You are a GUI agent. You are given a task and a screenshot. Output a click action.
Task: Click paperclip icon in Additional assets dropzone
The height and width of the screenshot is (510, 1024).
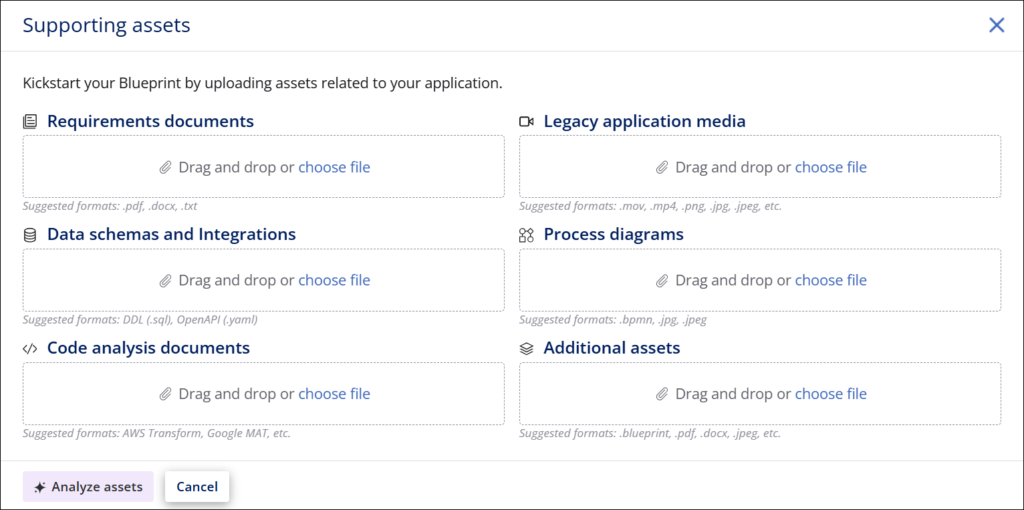point(662,395)
